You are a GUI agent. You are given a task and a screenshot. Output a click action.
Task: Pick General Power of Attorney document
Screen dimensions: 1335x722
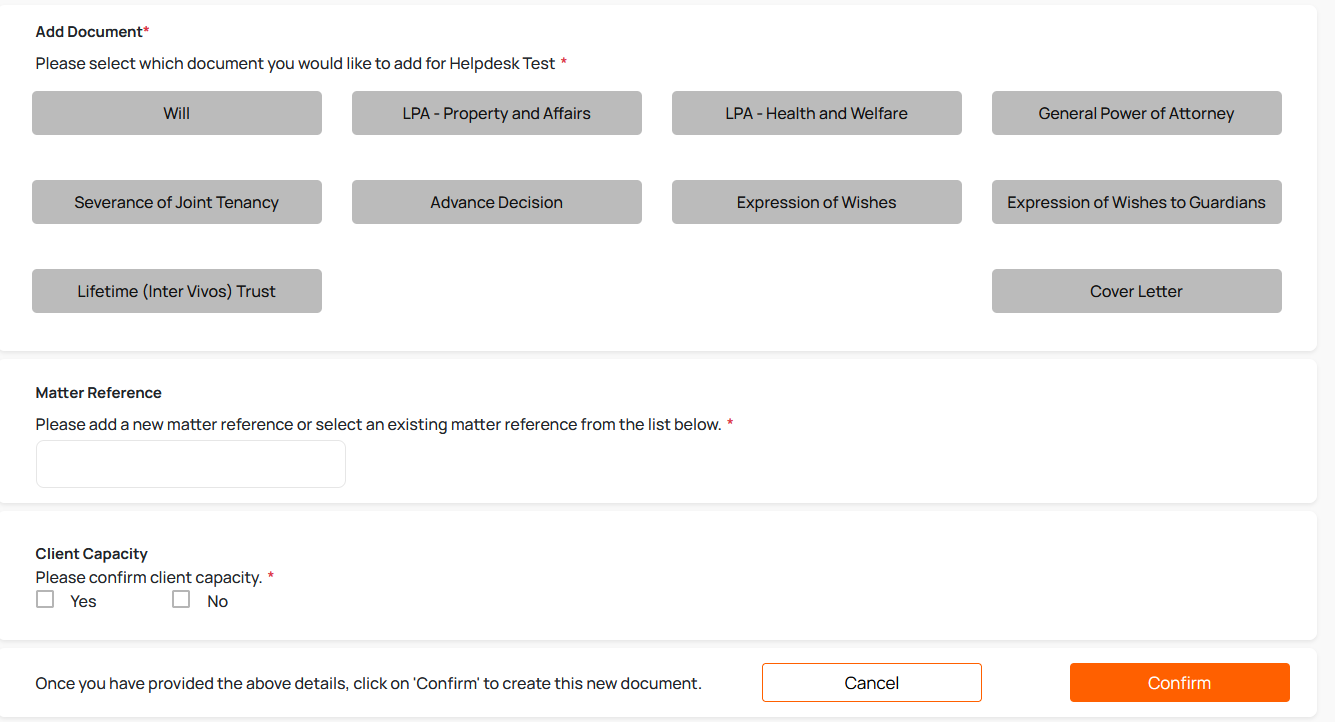[1137, 113]
